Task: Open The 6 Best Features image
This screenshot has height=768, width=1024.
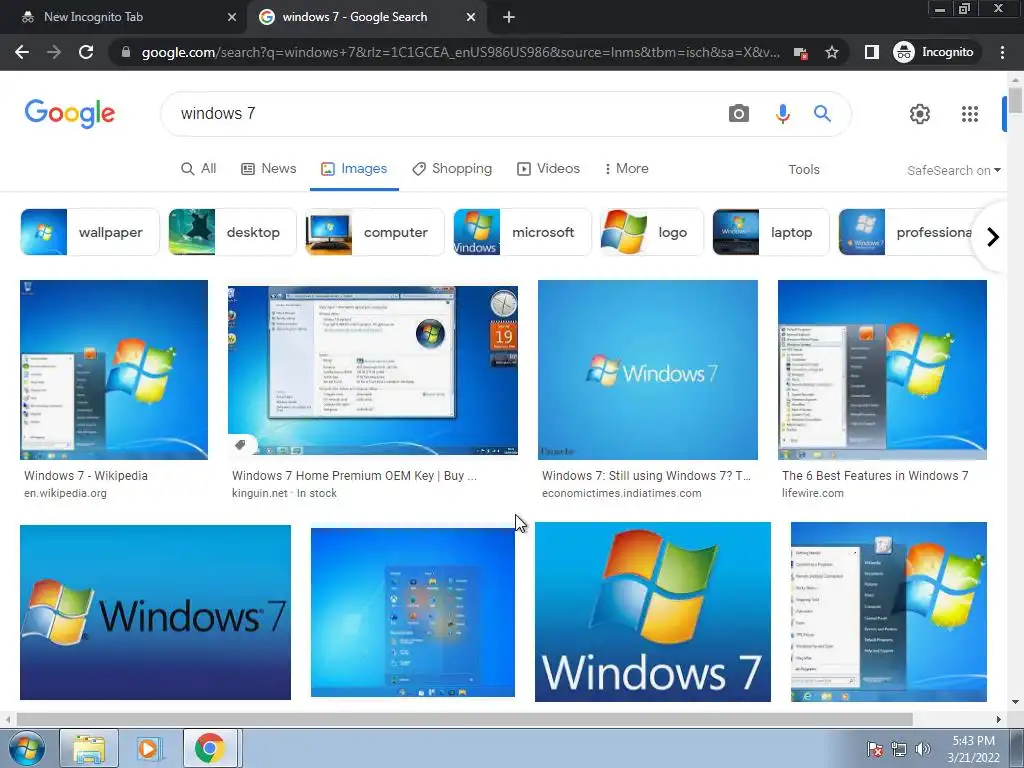Action: point(882,370)
